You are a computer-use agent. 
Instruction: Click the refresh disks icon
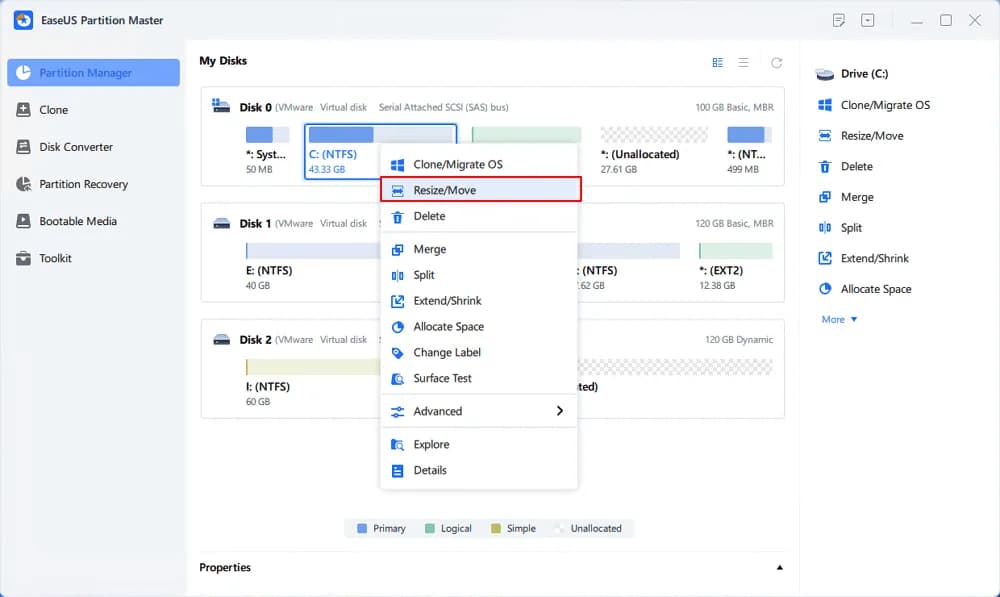(x=776, y=62)
